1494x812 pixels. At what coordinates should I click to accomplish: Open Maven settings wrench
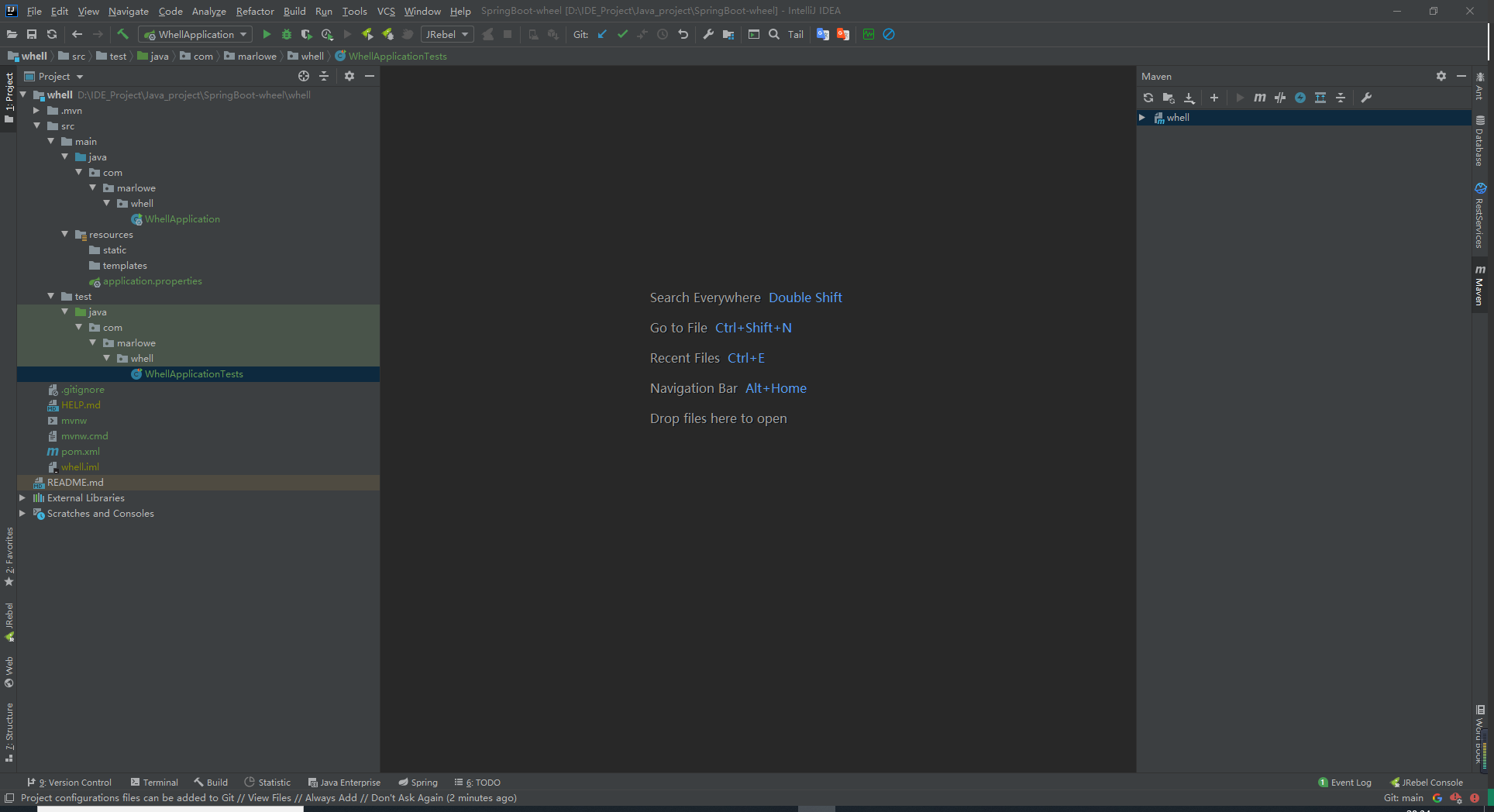point(1366,98)
